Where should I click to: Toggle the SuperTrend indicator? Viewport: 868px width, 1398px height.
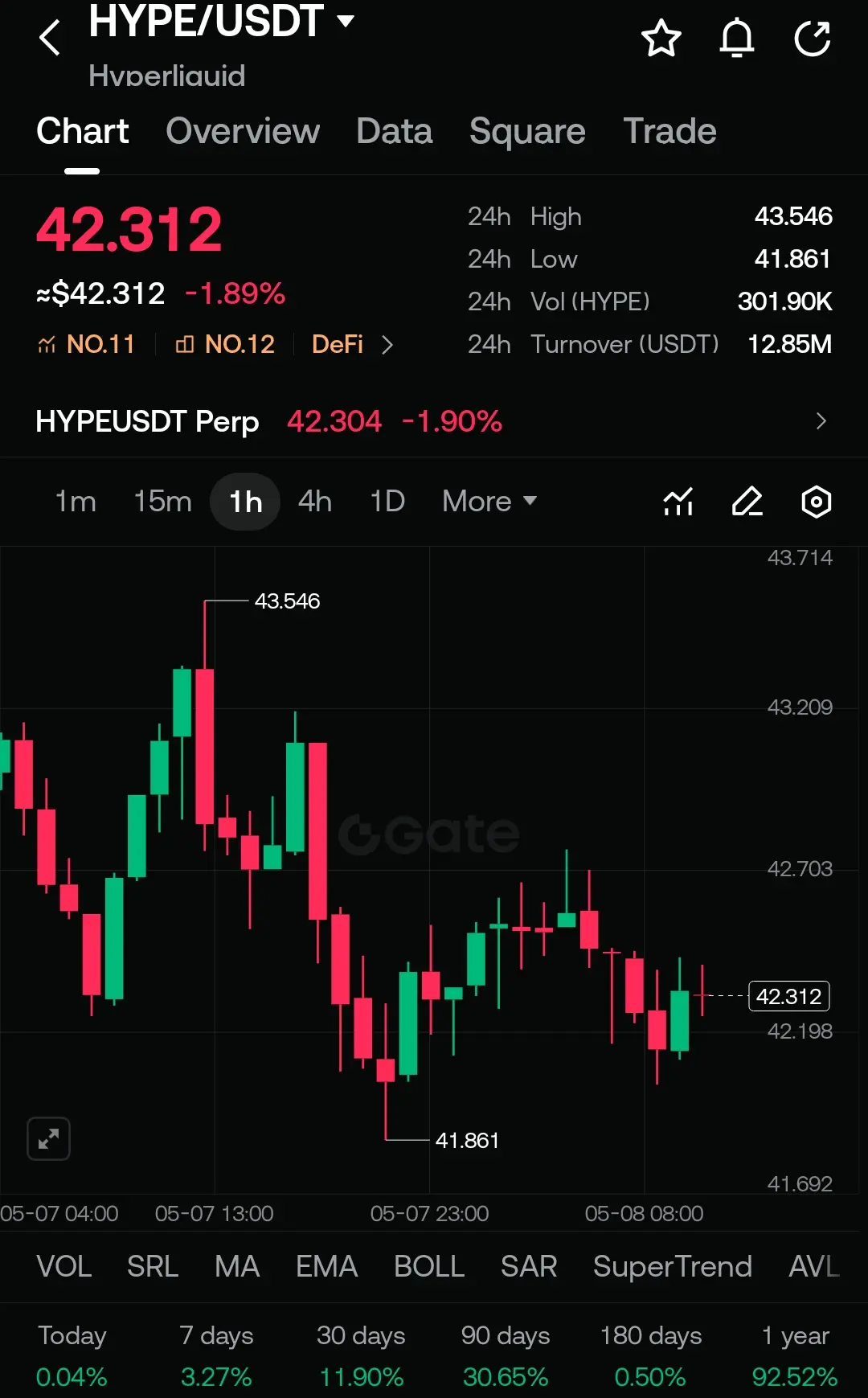click(673, 1266)
